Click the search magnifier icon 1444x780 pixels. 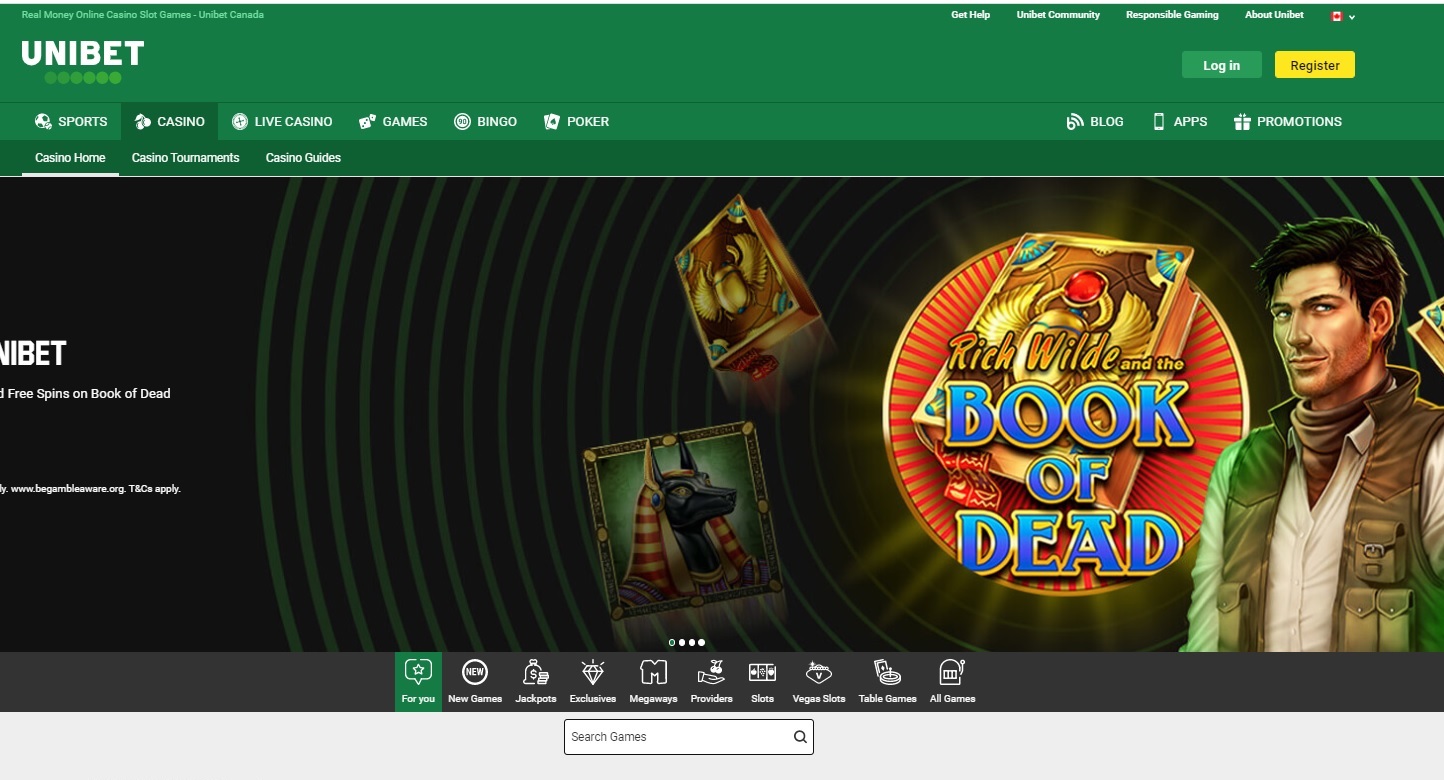tap(800, 737)
